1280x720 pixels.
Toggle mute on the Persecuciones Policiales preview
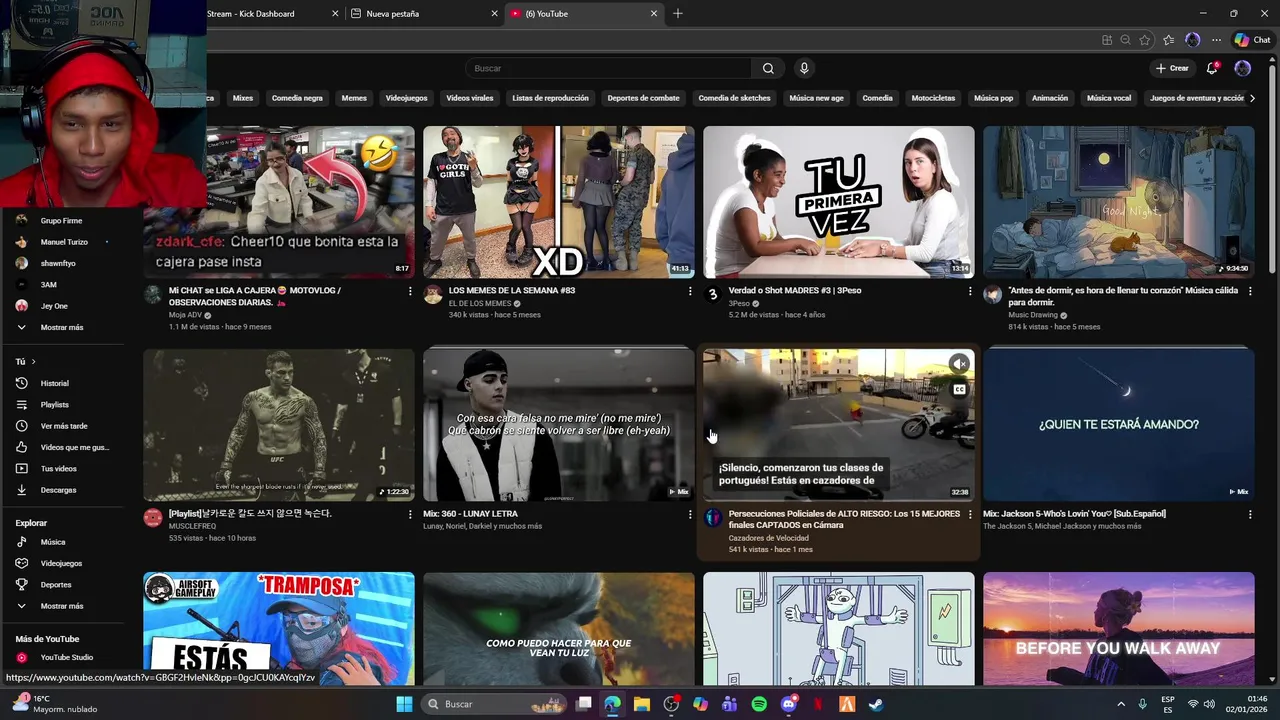(x=959, y=364)
